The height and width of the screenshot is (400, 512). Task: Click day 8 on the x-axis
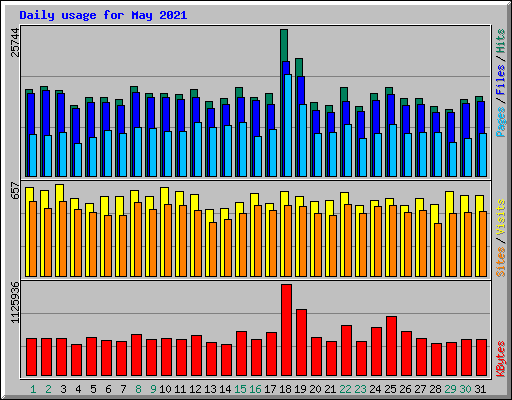pyautogui.click(x=138, y=389)
